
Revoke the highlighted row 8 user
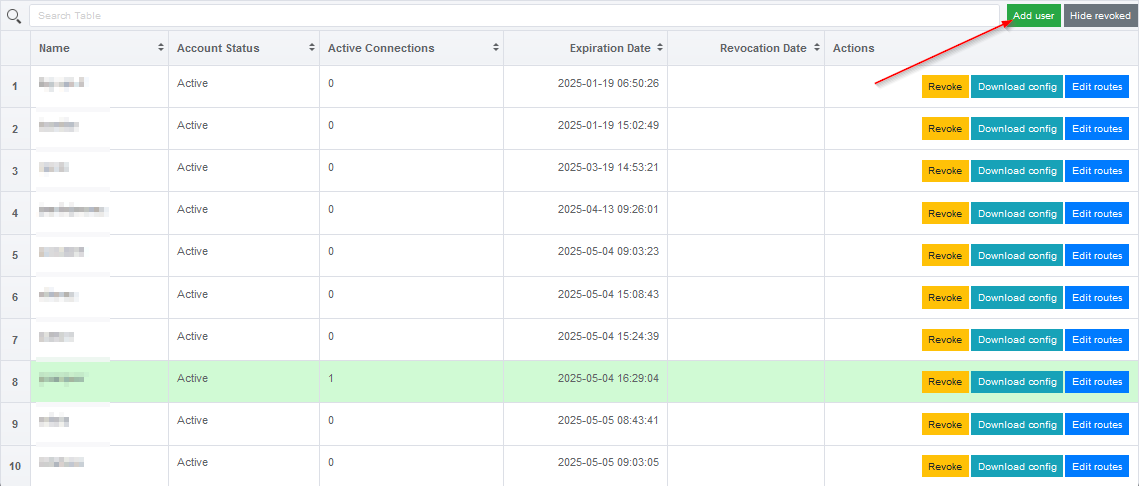coord(944,382)
